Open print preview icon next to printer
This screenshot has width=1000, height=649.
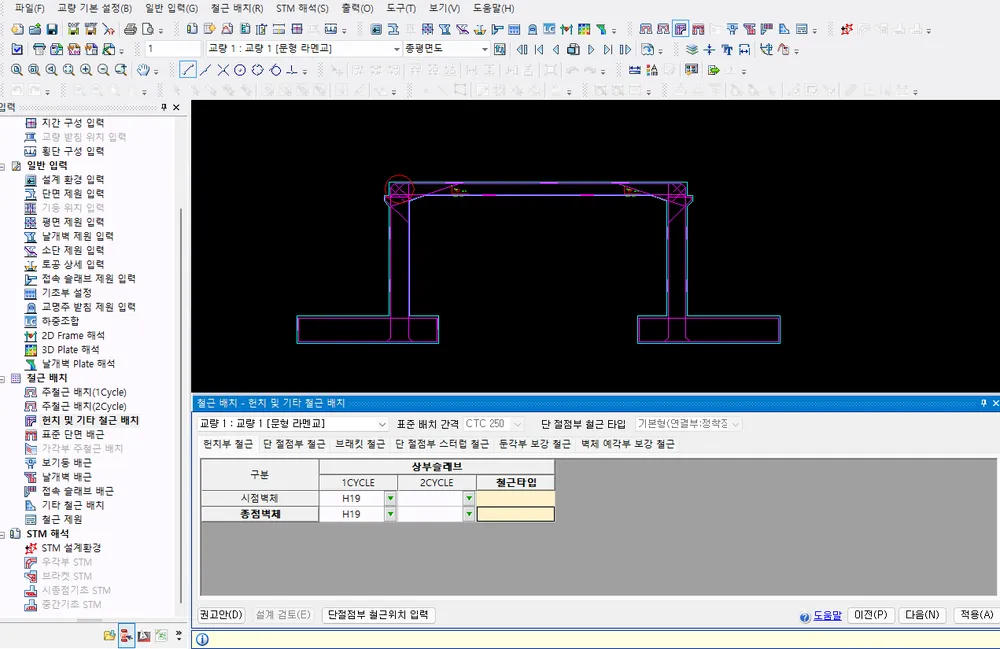pos(148,29)
